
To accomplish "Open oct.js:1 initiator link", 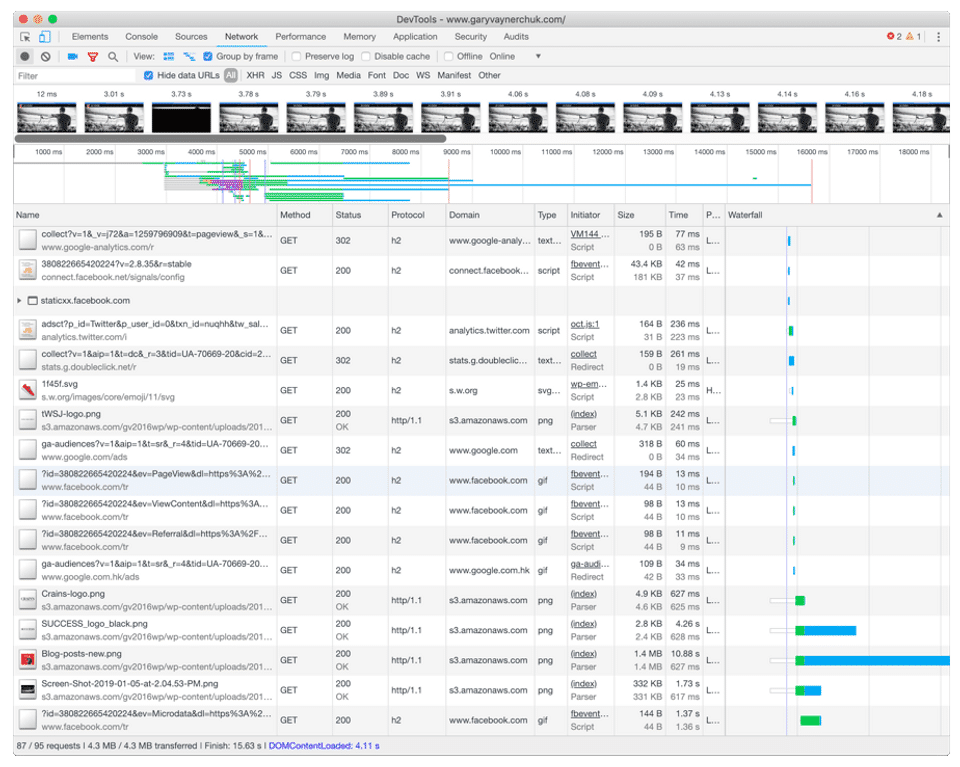I will point(585,324).
